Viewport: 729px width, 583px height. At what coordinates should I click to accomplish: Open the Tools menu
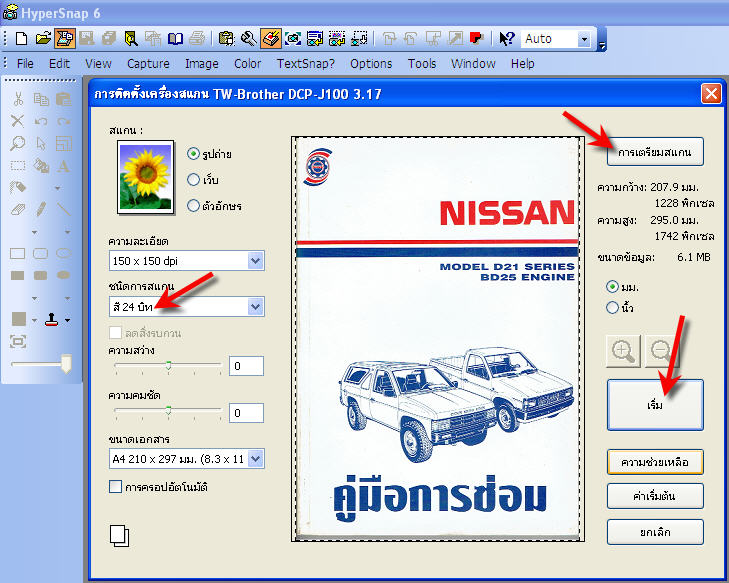[422, 64]
